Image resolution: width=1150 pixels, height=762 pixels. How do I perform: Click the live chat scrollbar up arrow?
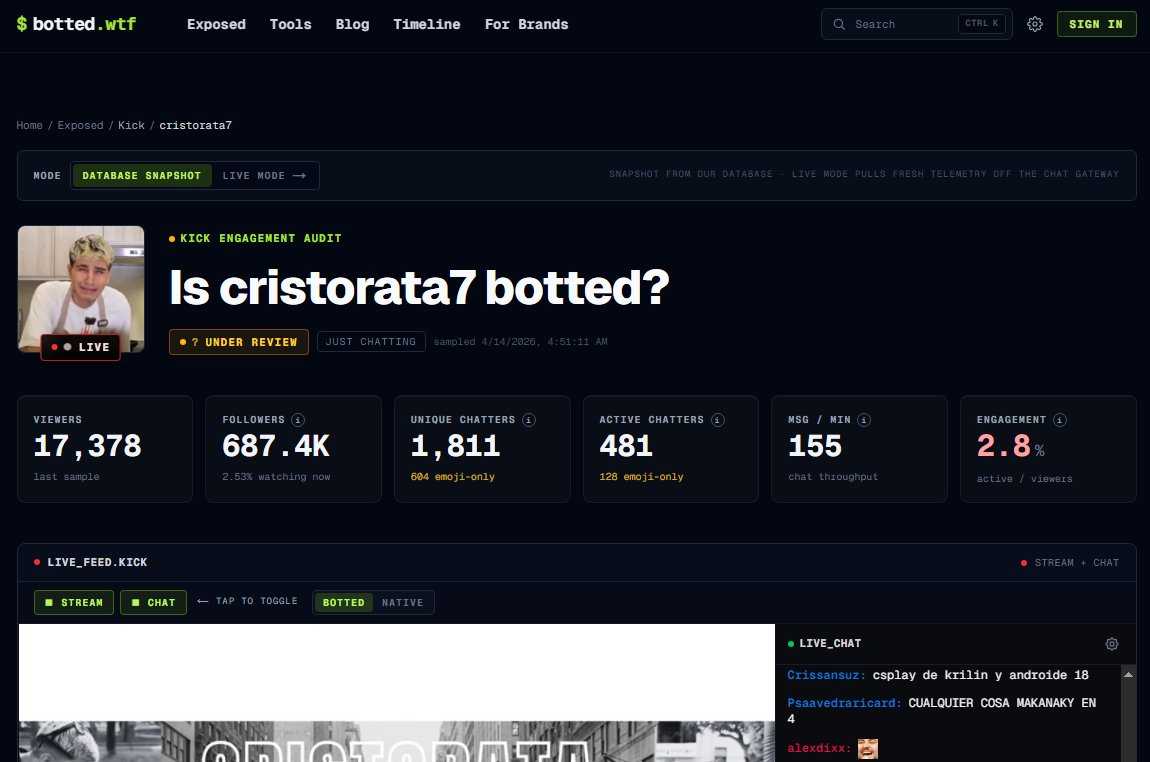point(1128,675)
